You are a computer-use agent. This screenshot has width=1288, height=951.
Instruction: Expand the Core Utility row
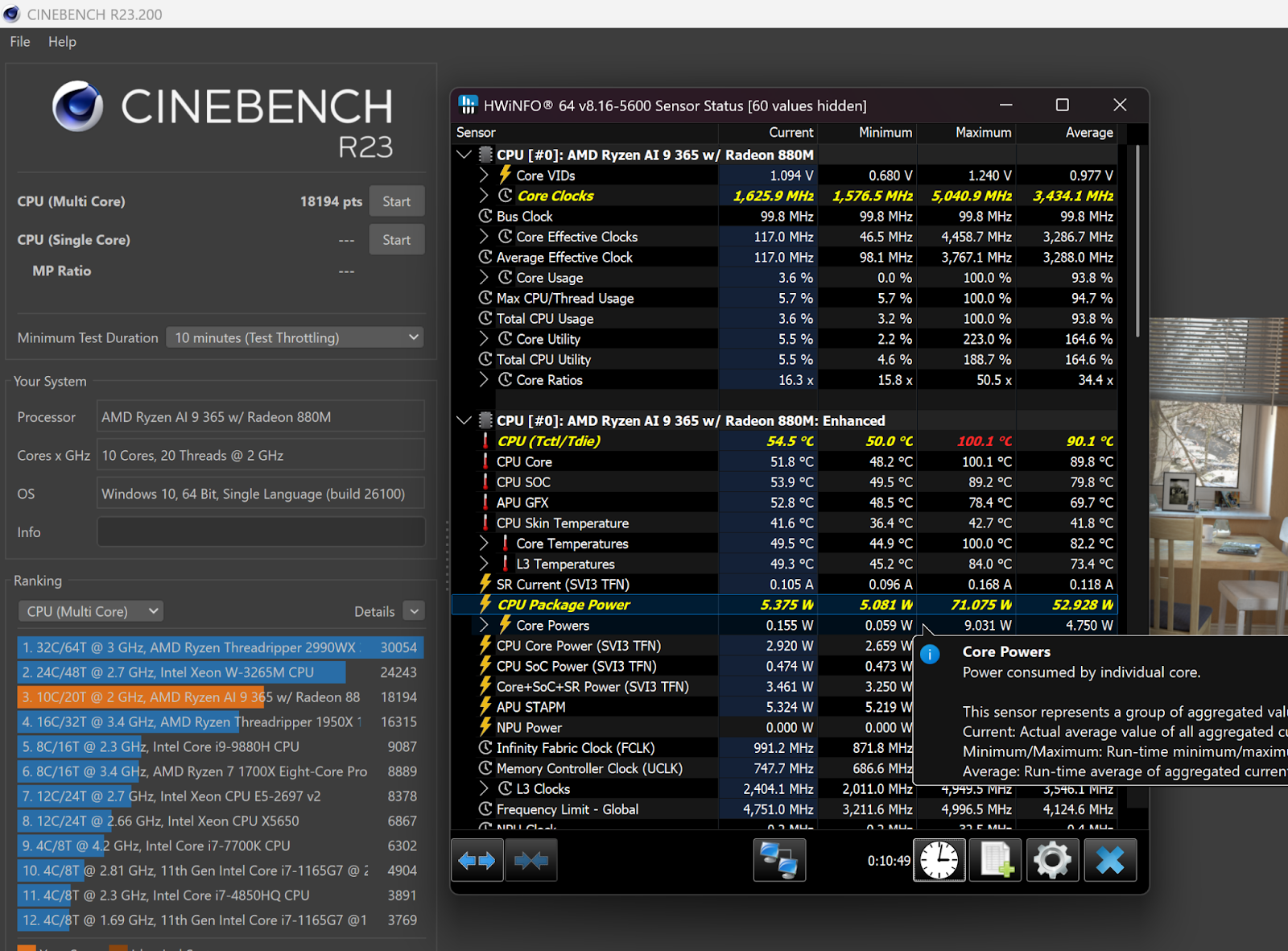pyautogui.click(x=484, y=338)
